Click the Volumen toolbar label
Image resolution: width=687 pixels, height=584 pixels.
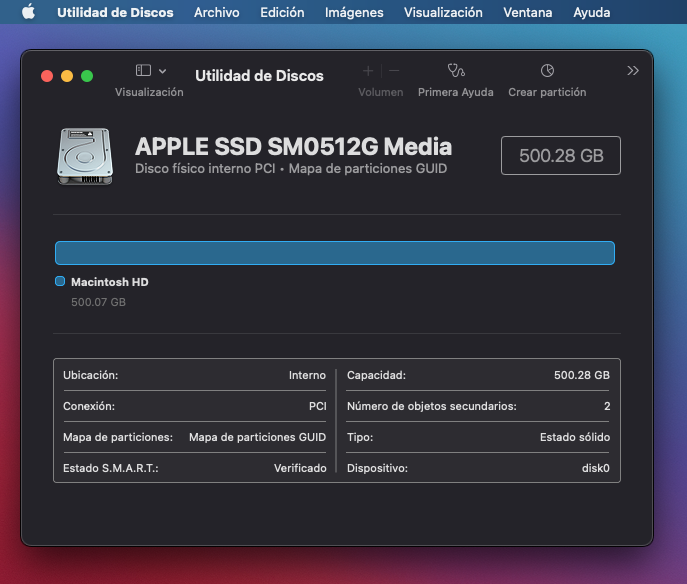(381, 92)
